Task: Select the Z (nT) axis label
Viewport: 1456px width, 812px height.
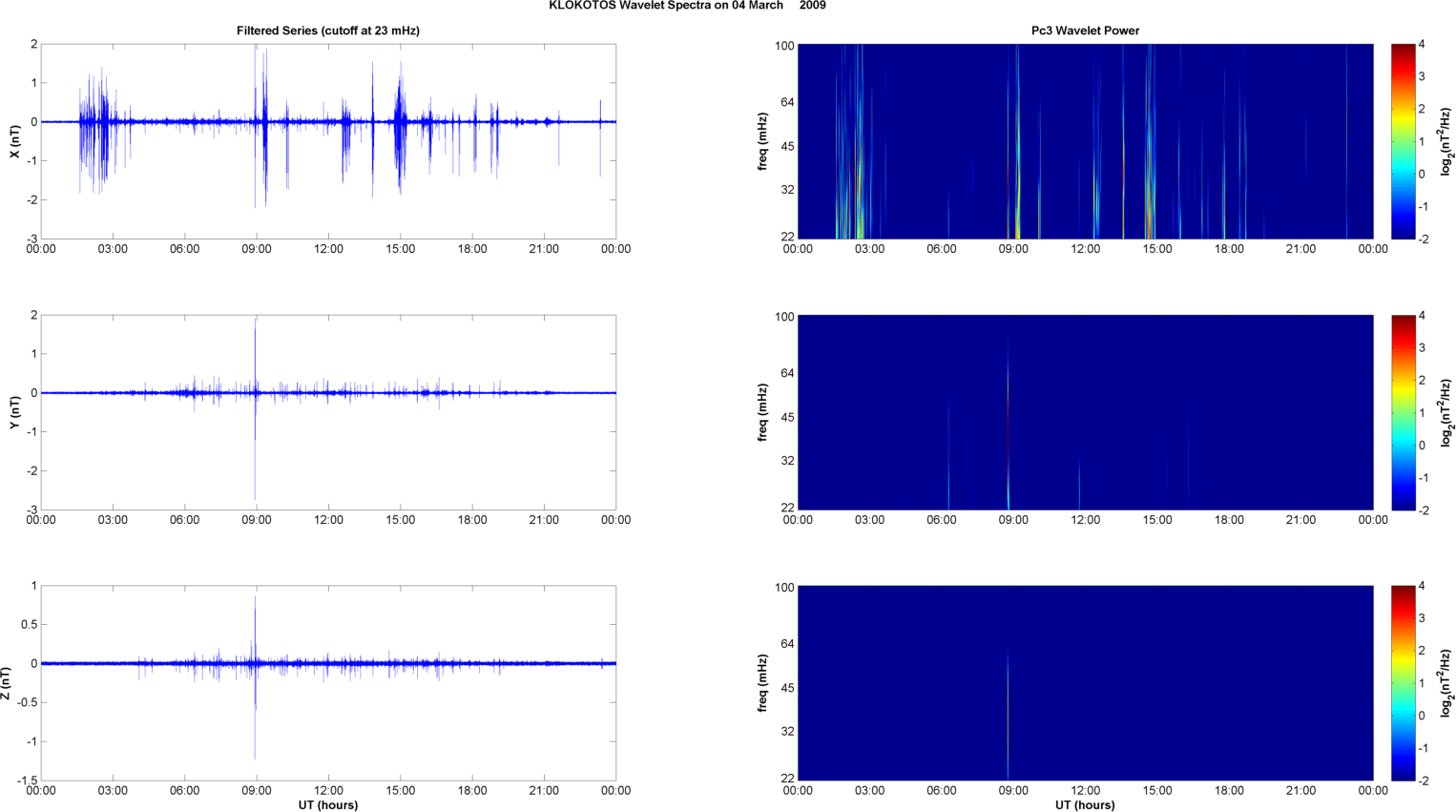Action: tap(6, 683)
